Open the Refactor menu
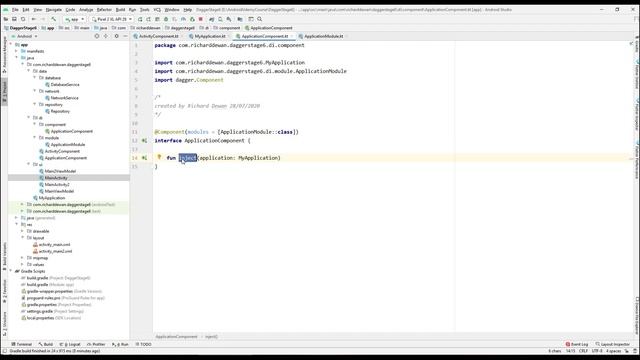Image resolution: width=640 pixels, height=360 pixels. [104, 9]
